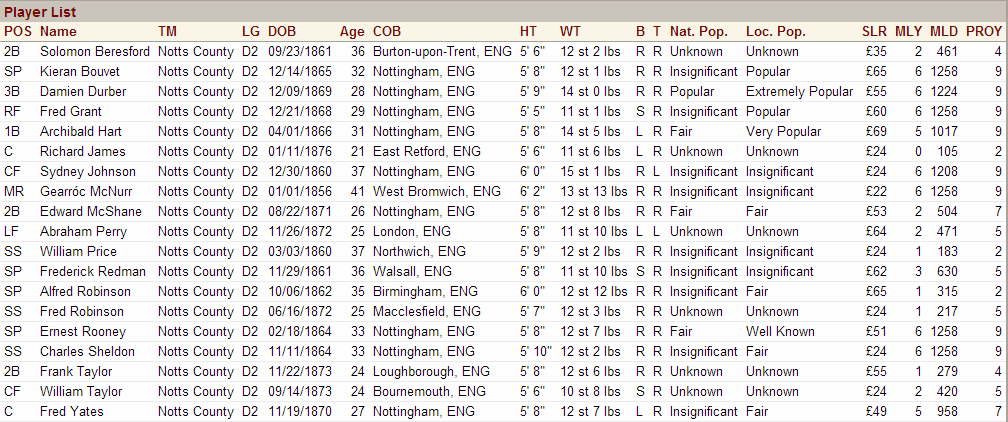Image resolution: width=1008 pixels, height=422 pixels.
Task: Click weight 13 st 13 lbs
Action: [593, 191]
